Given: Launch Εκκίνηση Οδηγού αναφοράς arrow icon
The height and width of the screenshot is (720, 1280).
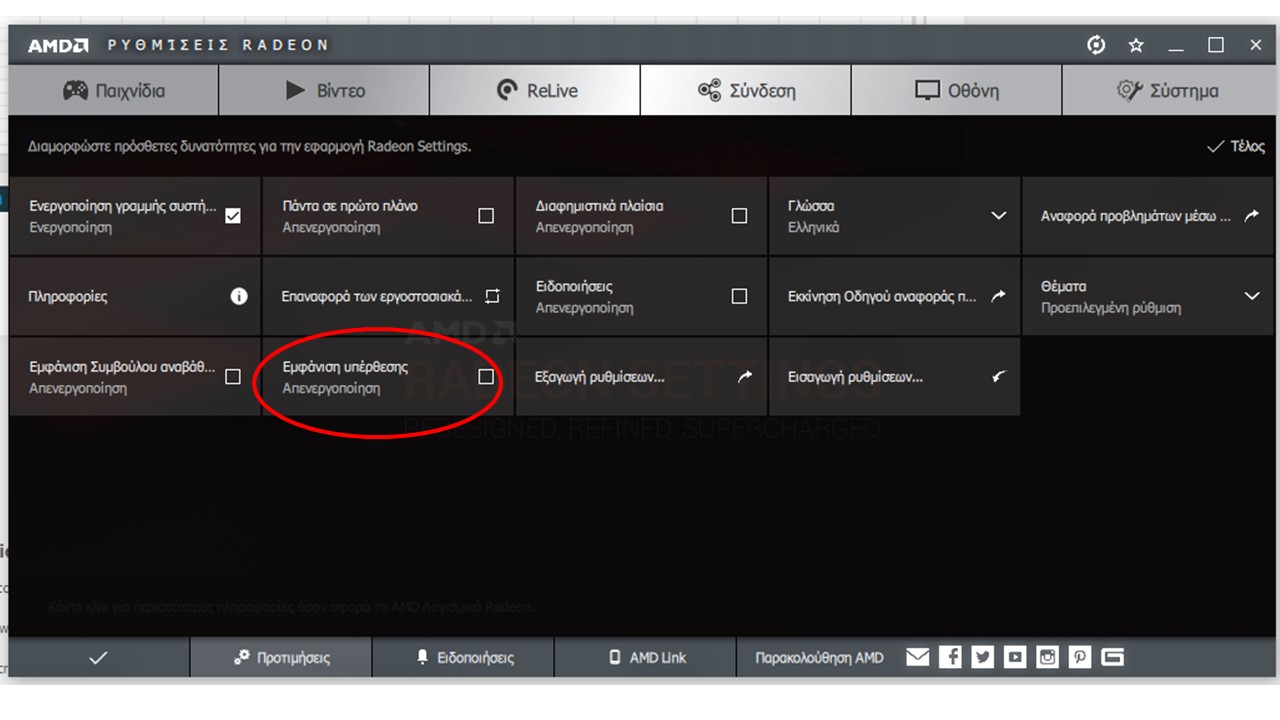Looking at the screenshot, I should [x=998, y=296].
